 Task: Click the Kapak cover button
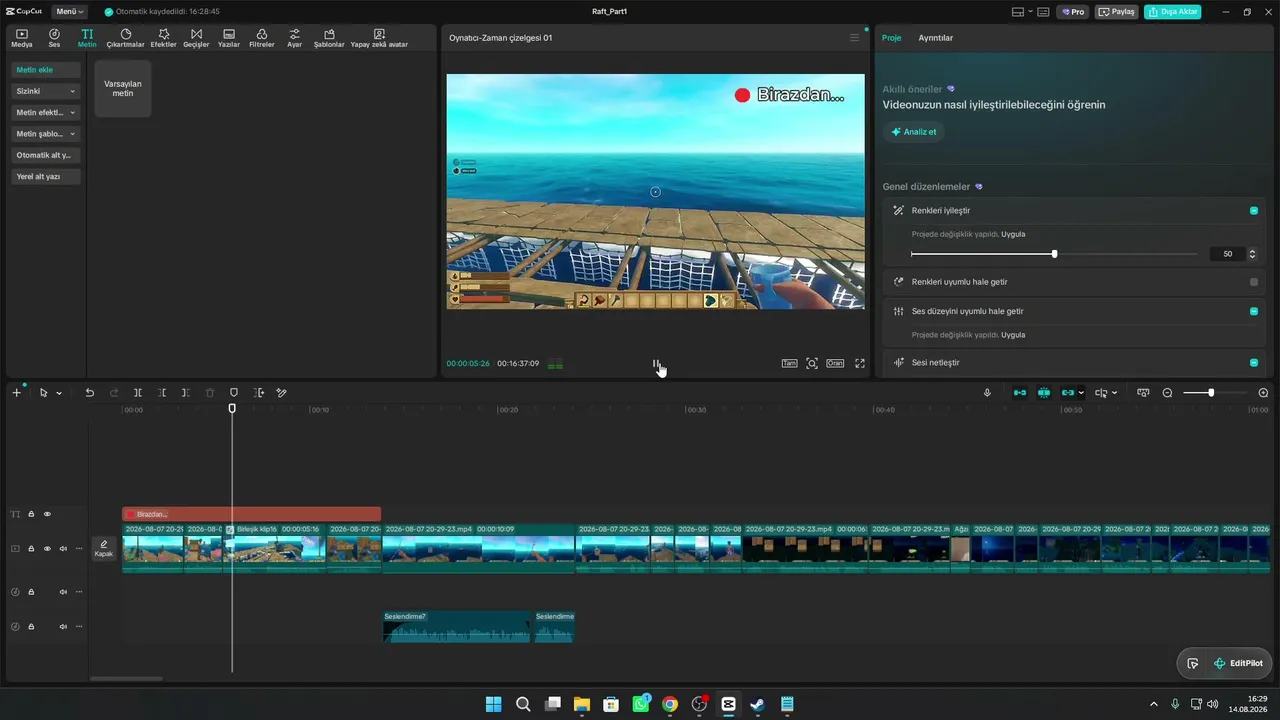tap(104, 548)
